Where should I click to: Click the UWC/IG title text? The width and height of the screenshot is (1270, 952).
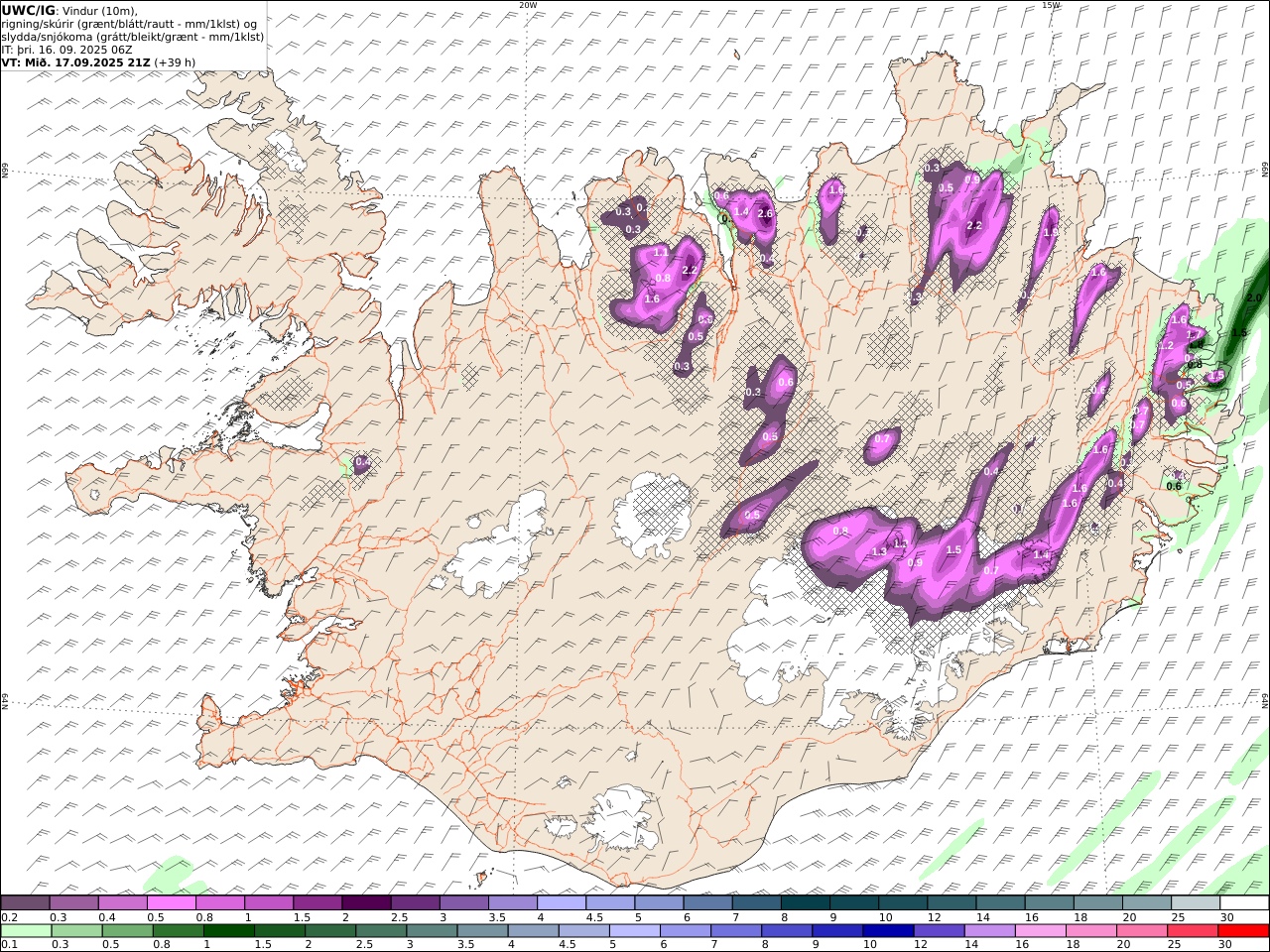click(29, 10)
